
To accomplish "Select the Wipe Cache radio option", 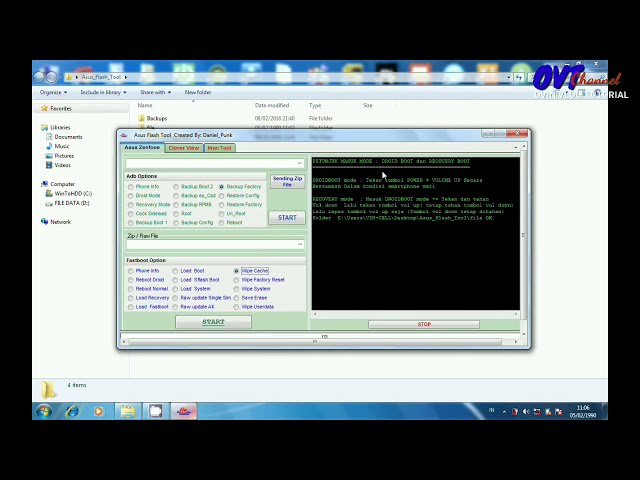I will [236, 271].
